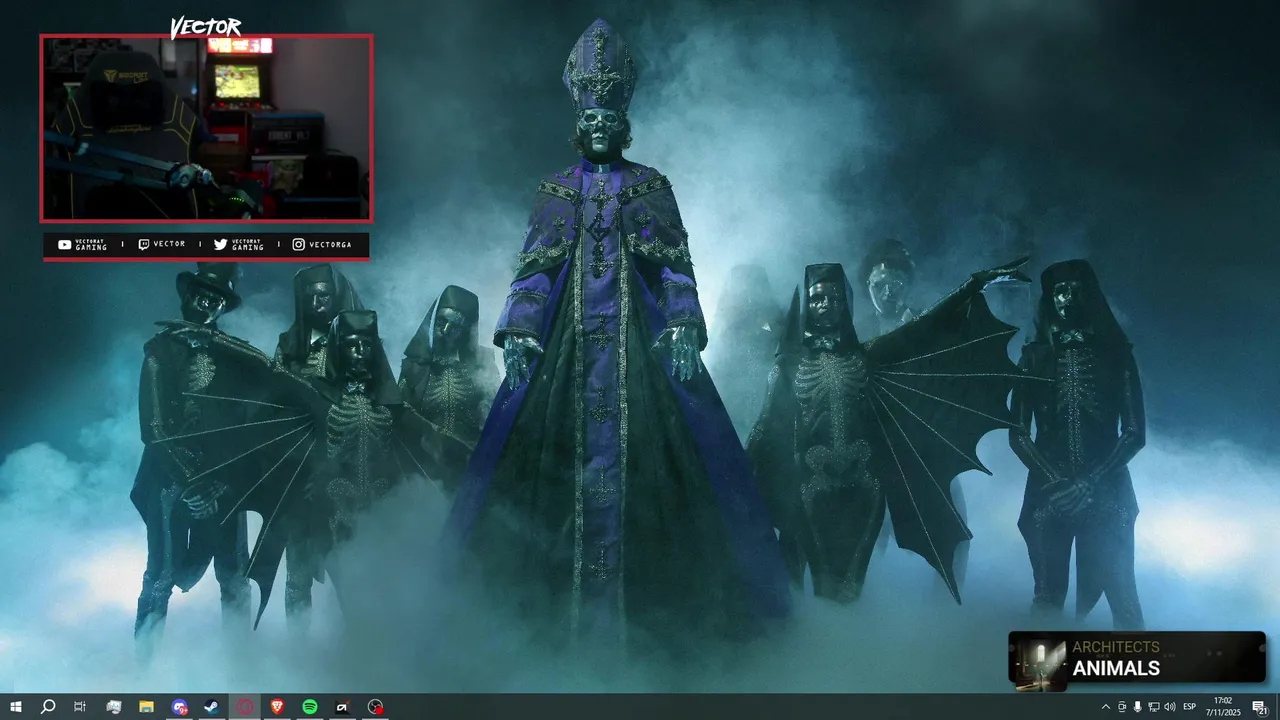Click ARCHITECTS artist text in widget

(x=1116, y=647)
